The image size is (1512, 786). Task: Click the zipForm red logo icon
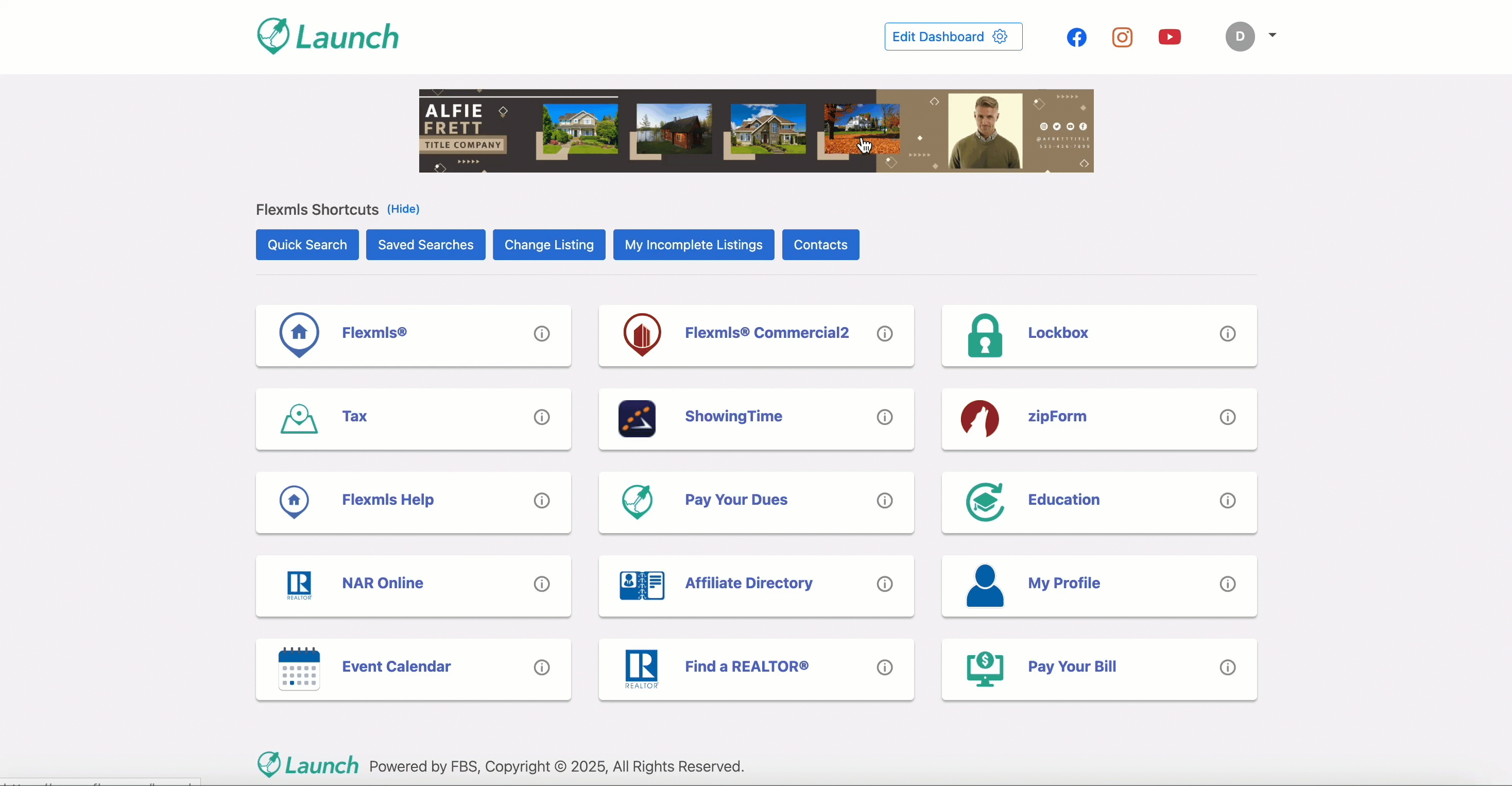(980, 419)
